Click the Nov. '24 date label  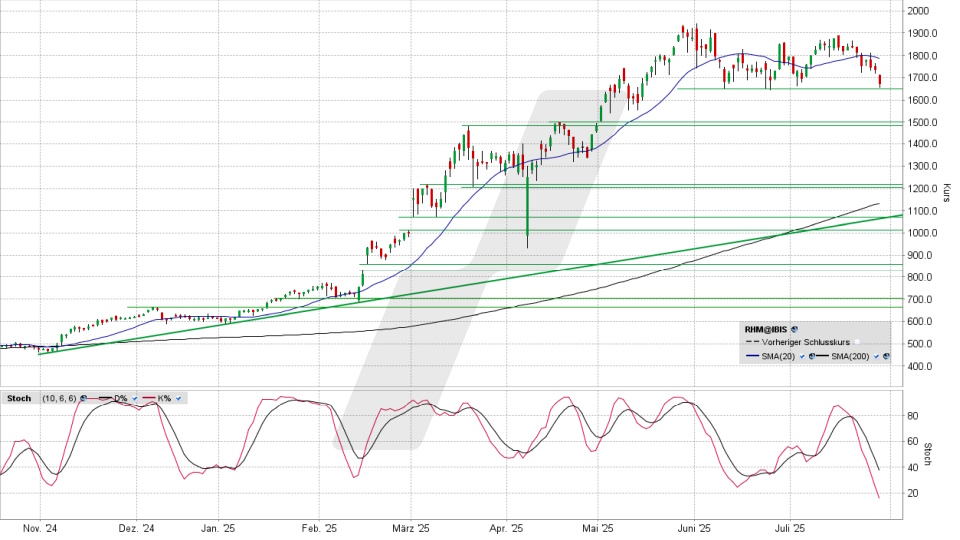(x=40, y=528)
